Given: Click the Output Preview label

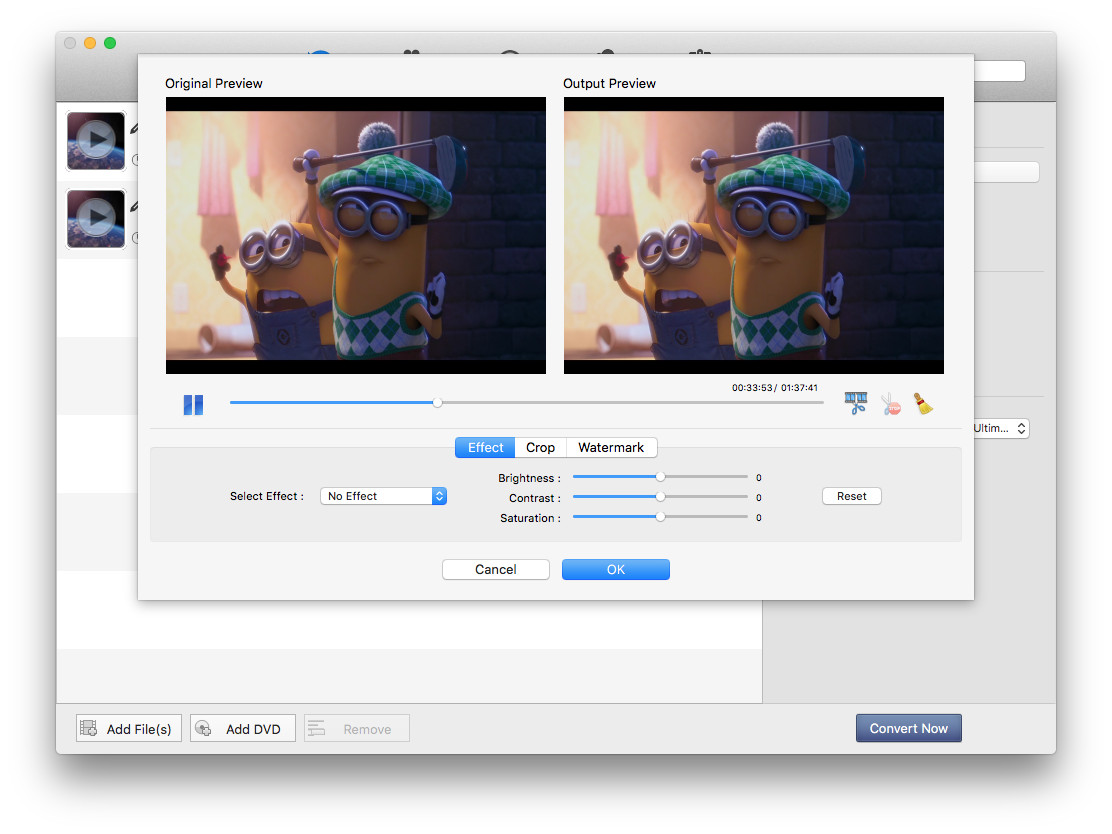Looking at the screenshot, I should coord(609,84).
